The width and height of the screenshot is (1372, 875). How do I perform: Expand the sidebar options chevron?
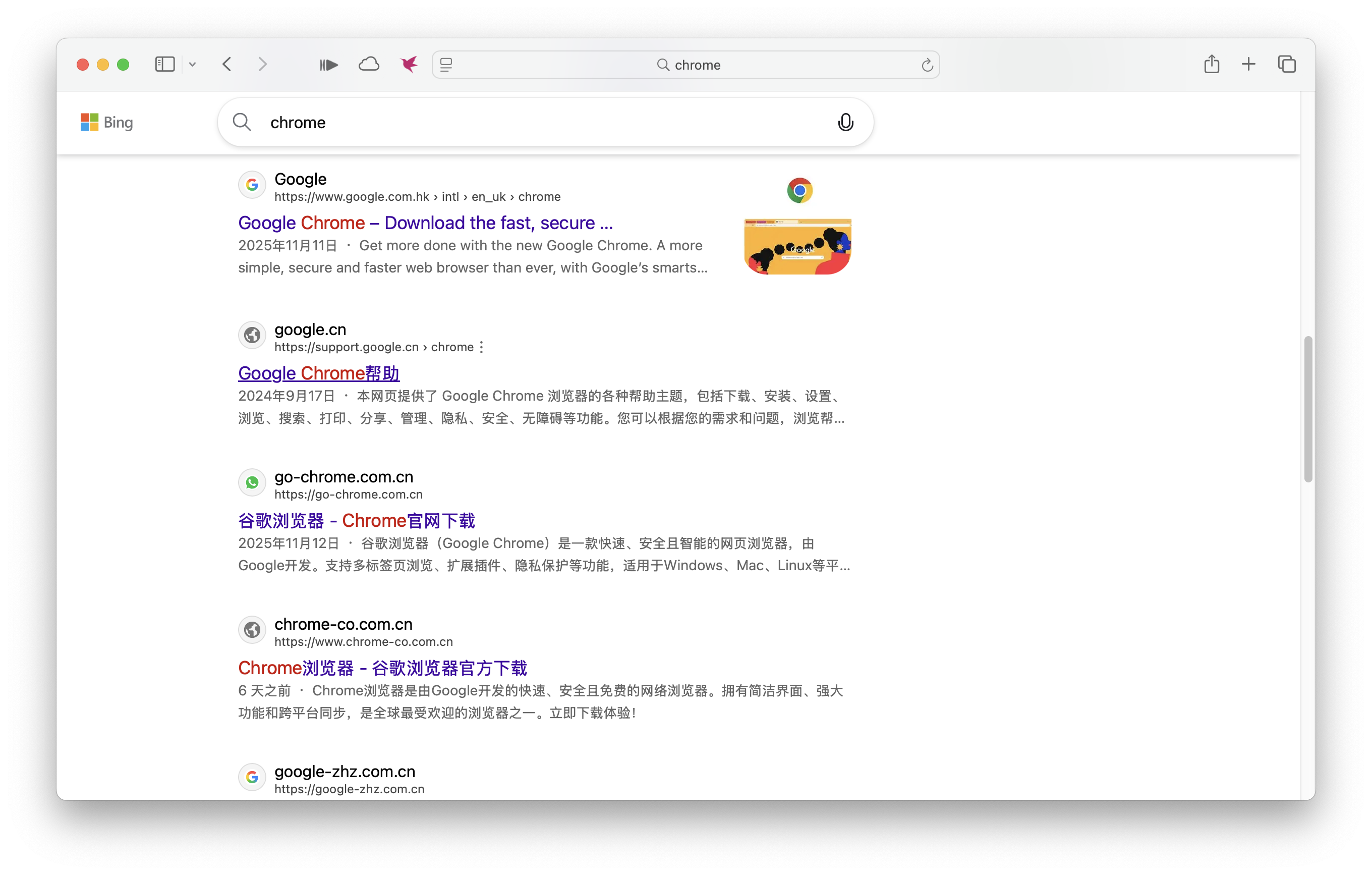[x=193, y=65]
